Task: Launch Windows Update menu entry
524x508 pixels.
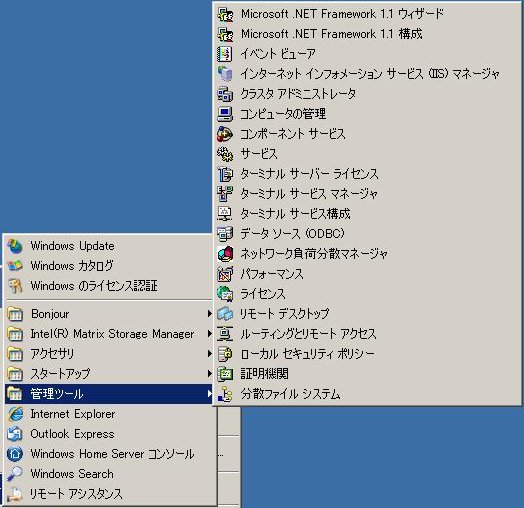Action: click(x=109, y=246)
